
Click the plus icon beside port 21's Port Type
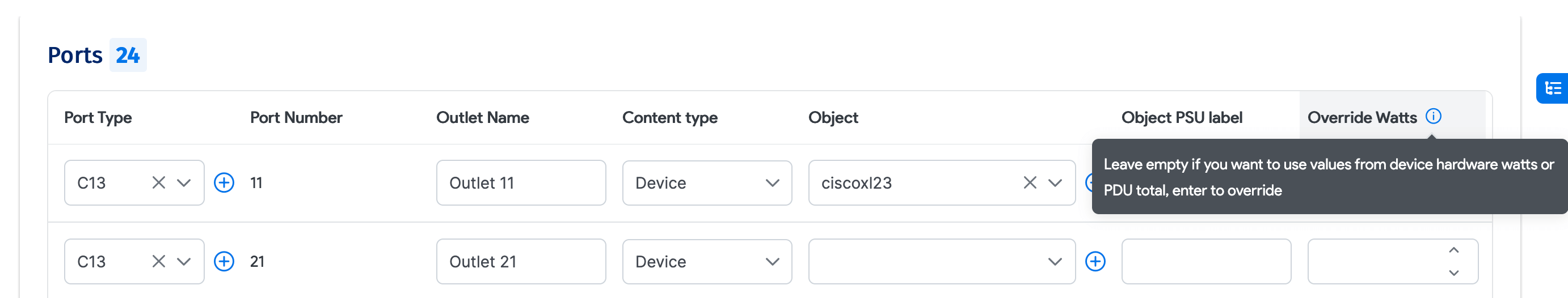point(224,262)
